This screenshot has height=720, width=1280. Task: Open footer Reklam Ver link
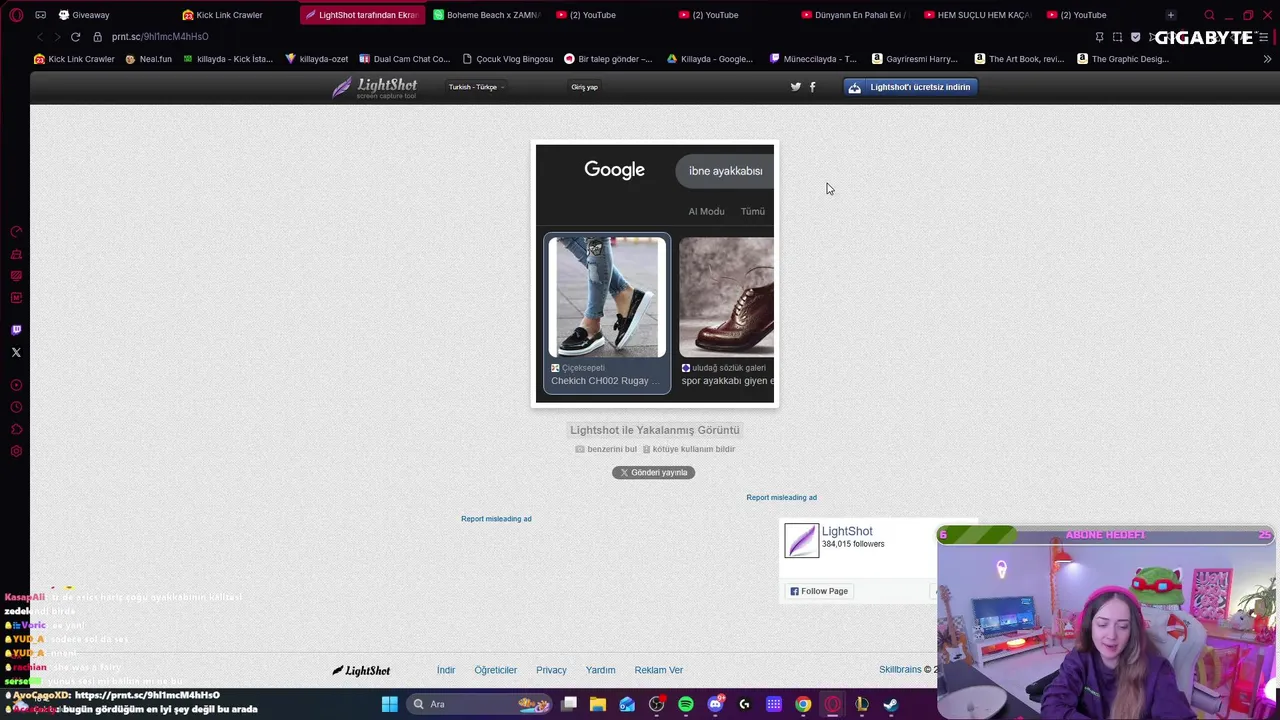[659, 670]
